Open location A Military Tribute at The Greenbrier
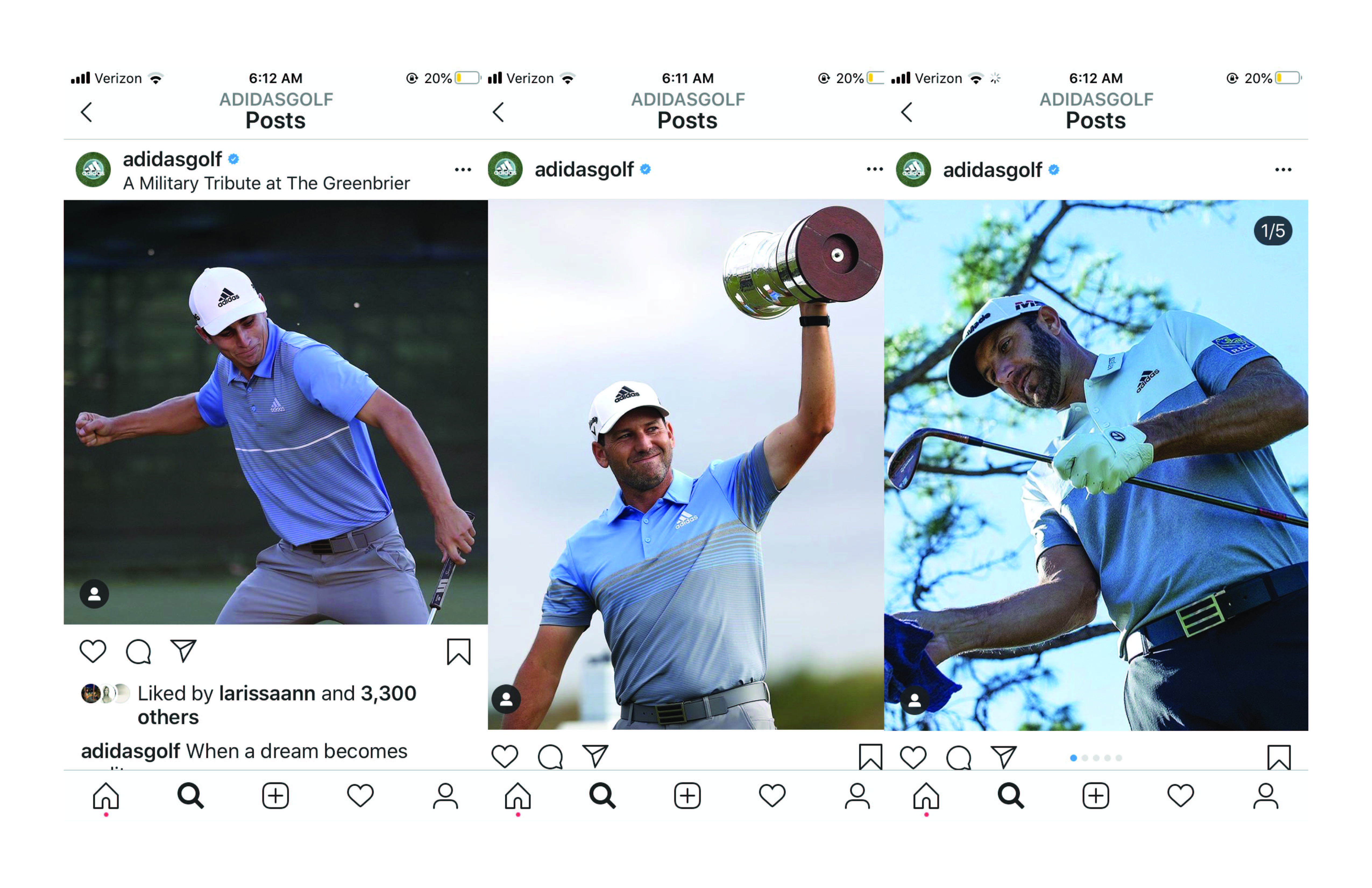This screenshot has height=888, width=1372. point(266,183)
